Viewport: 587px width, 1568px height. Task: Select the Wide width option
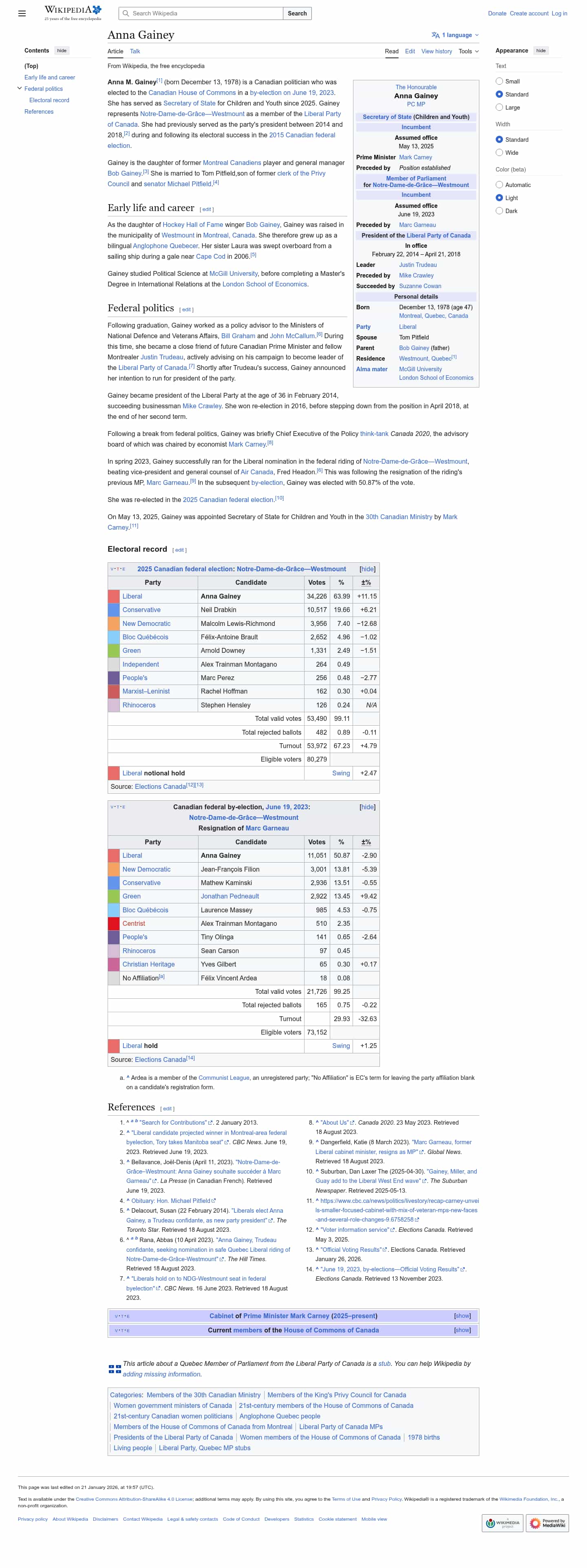499,153
